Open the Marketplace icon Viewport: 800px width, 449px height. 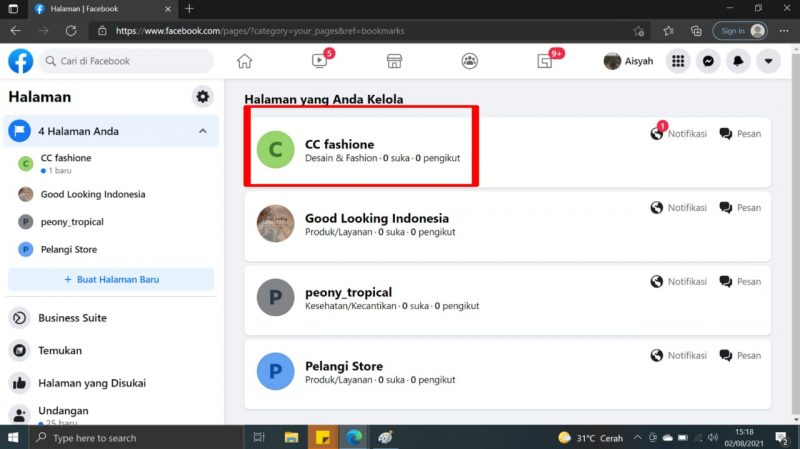pos(394,61)
